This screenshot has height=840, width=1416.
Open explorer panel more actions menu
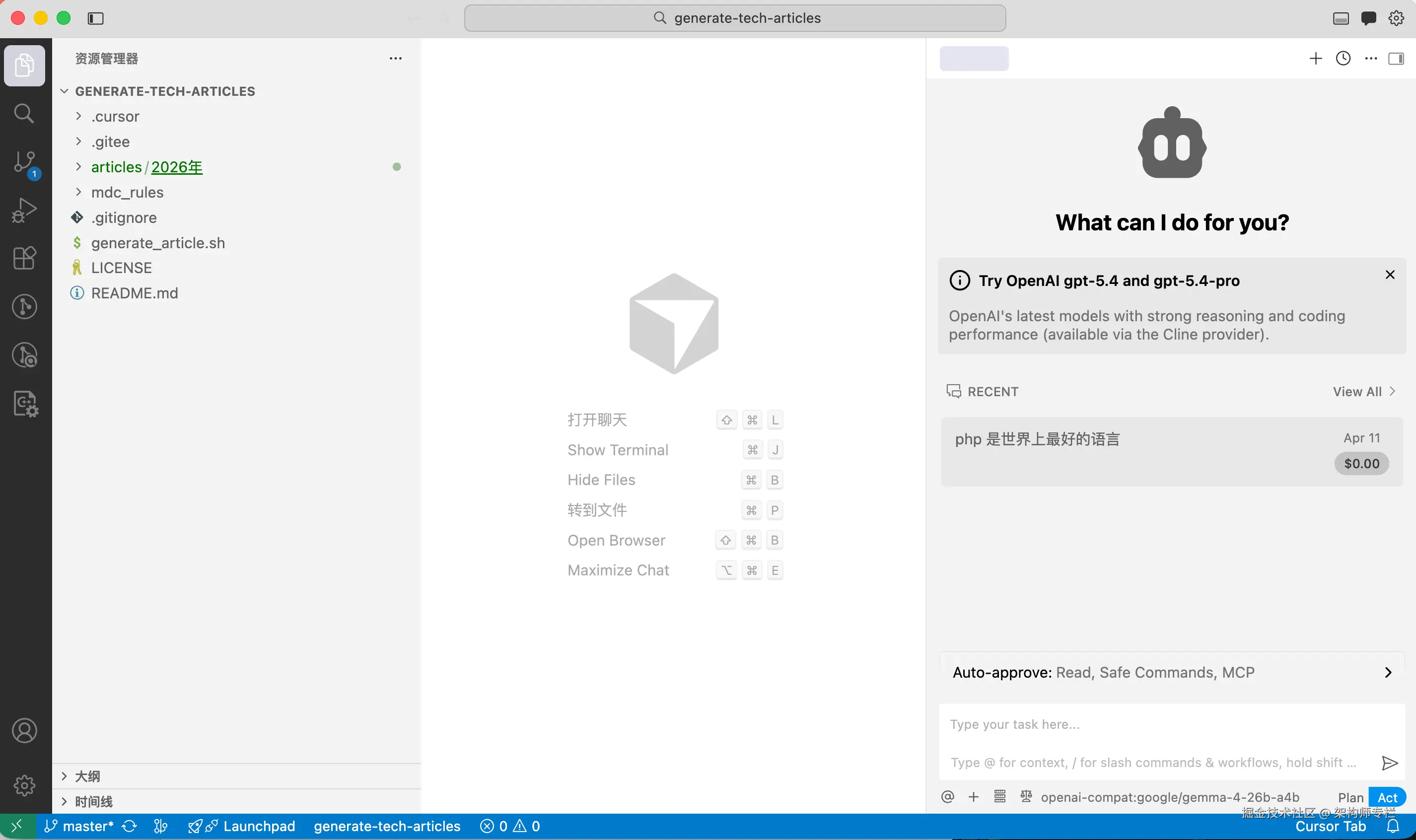click(x=395, y=58)
